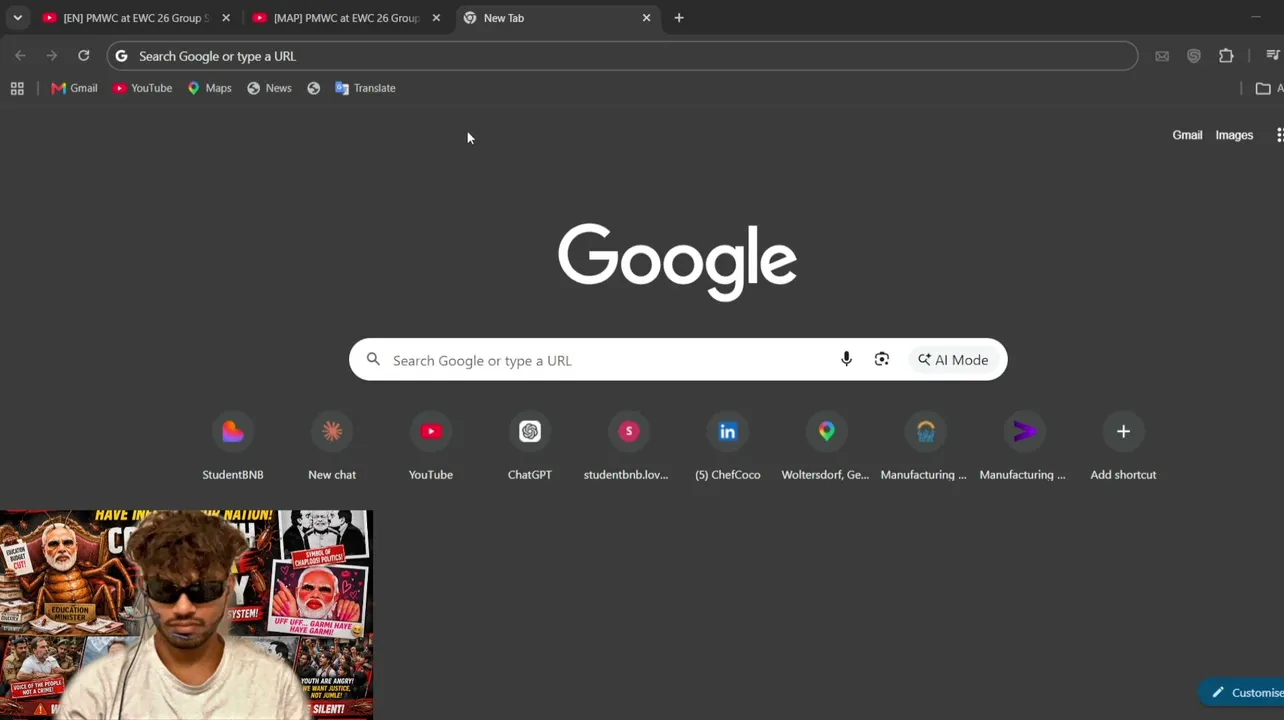Open a new tab with the plus button
The height and width of the screenshot is (720, 1284).
pos(679,18)
